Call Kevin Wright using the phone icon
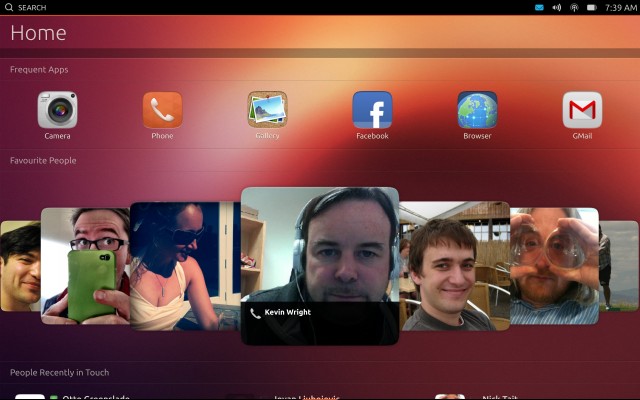 click(256, 313)
